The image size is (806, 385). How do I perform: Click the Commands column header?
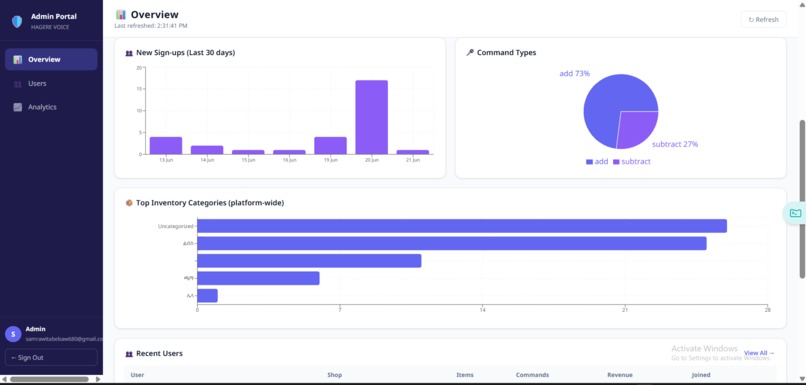(x=532, y=375)
